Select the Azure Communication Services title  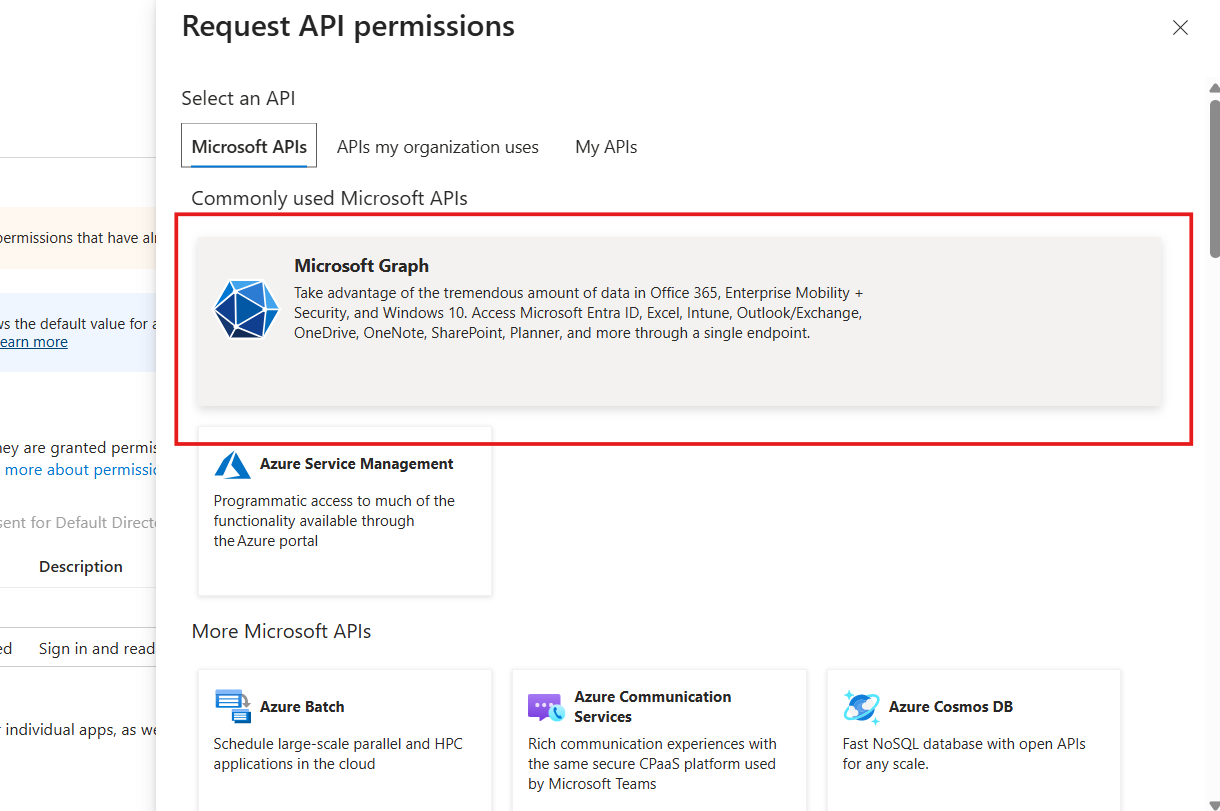coord(652,706)
